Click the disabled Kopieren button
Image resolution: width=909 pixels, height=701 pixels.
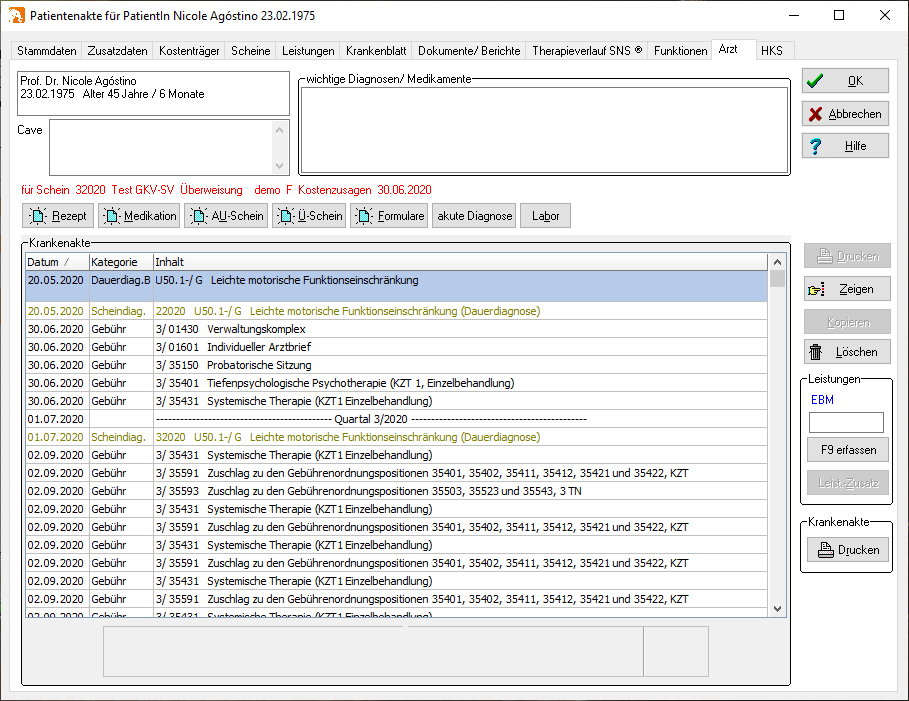[848, 322]
